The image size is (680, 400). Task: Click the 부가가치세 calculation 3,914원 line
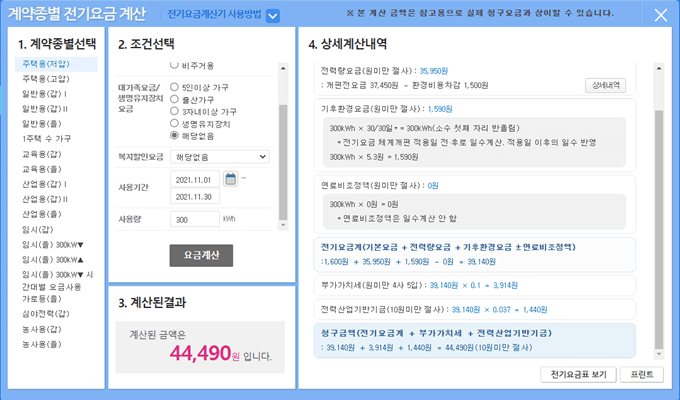point(474,285)
